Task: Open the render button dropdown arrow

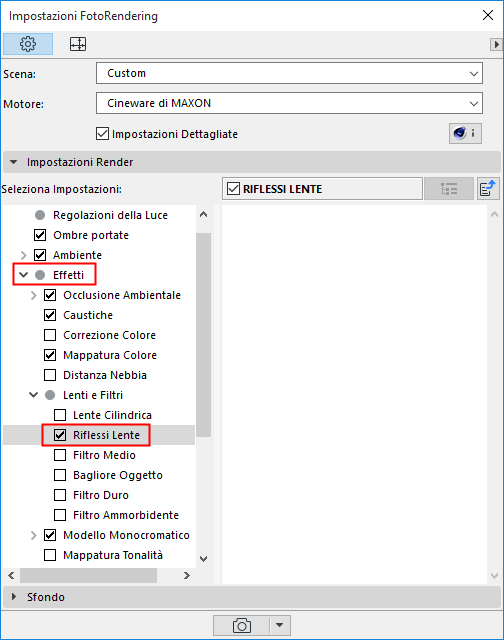Action: 280,625
